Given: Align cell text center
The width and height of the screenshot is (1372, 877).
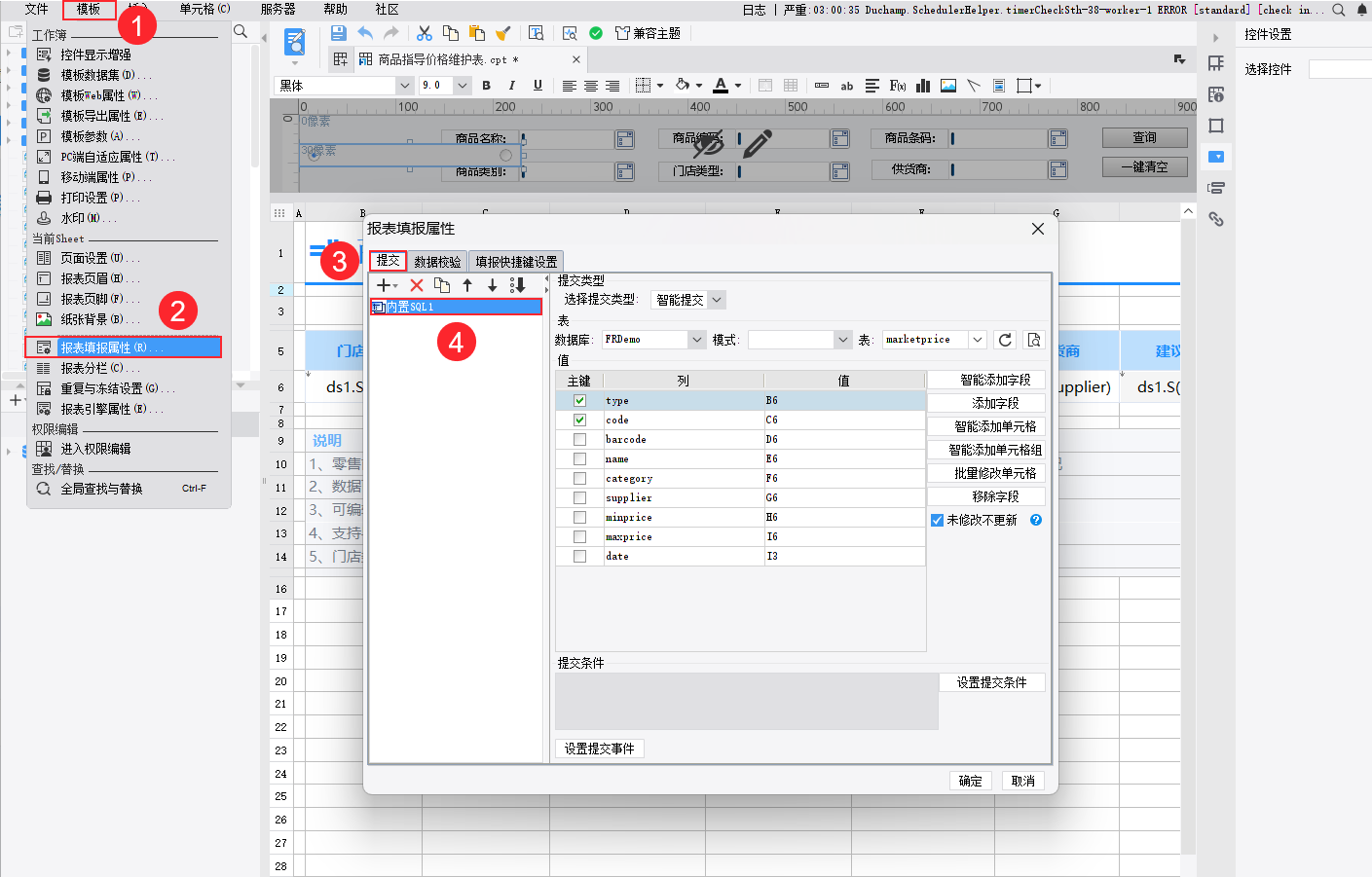Looking at the screenshot, I should click(591, 86).
